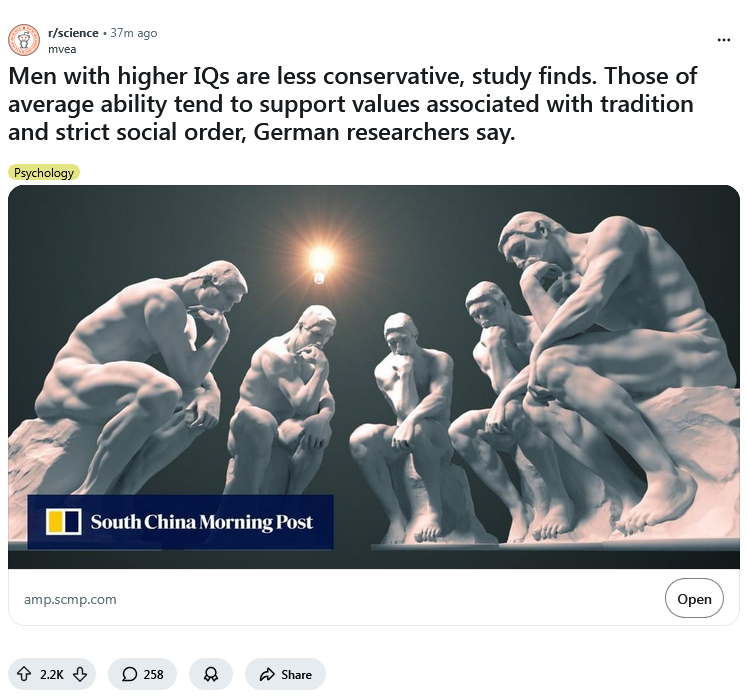Viewport: 748px width, 698px height.
Task: Check the 2.2K vote score
Action: pyautogui.click(x=52, y=675)
